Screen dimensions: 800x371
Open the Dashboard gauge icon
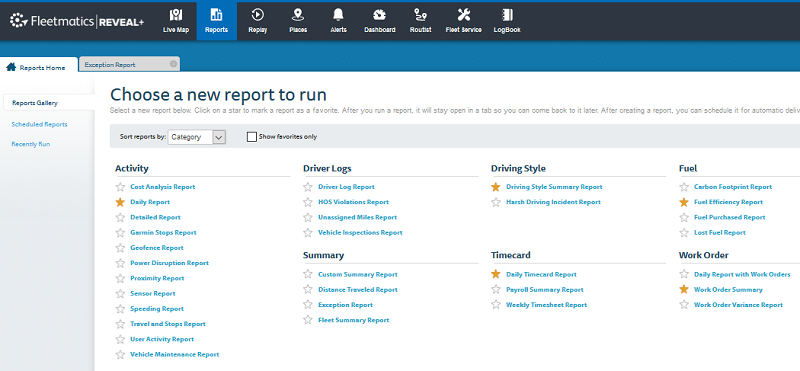click(380, 15)
